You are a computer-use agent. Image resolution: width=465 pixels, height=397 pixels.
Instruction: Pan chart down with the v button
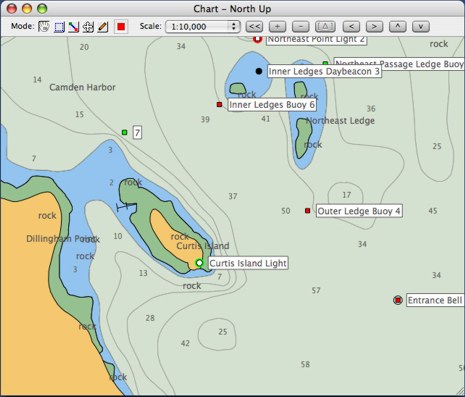click(421, 27)
